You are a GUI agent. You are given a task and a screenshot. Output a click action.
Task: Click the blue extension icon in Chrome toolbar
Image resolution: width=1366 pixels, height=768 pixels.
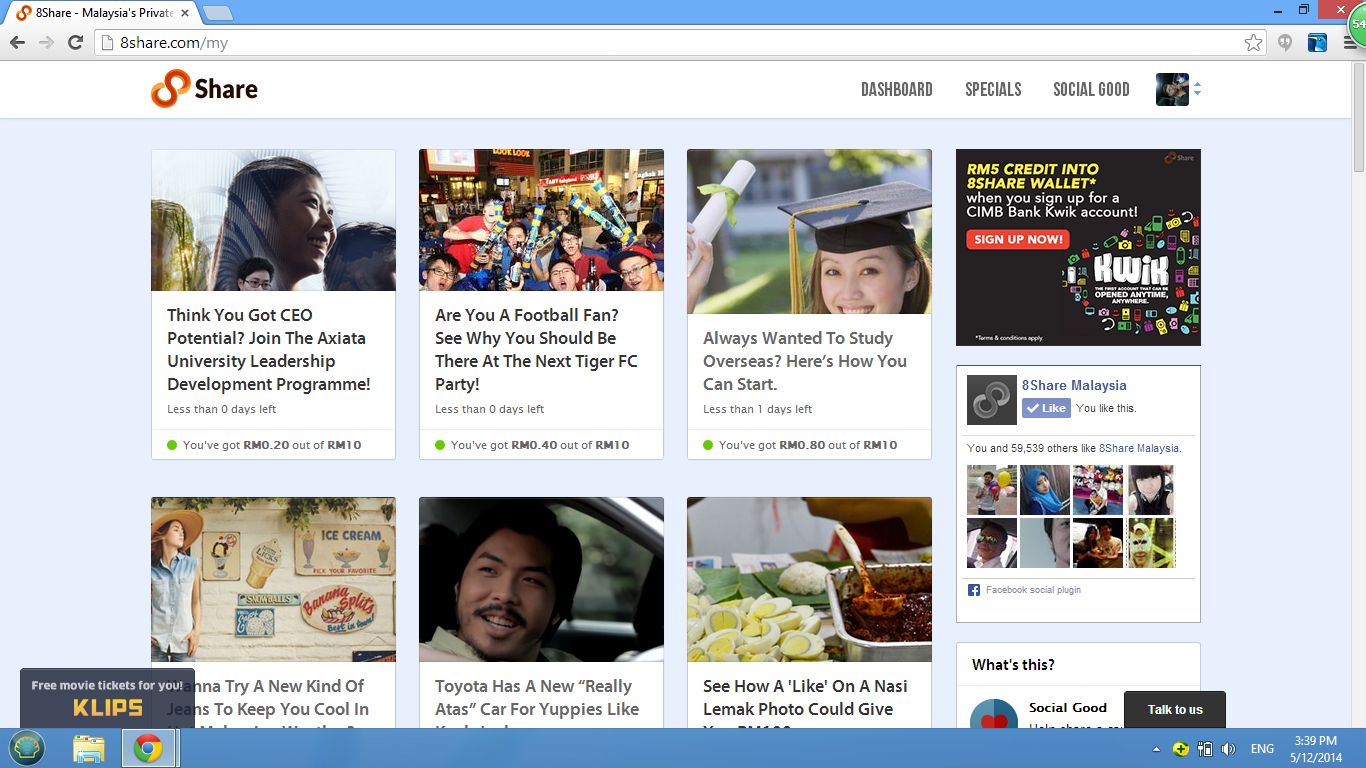tap(1317, 42)
